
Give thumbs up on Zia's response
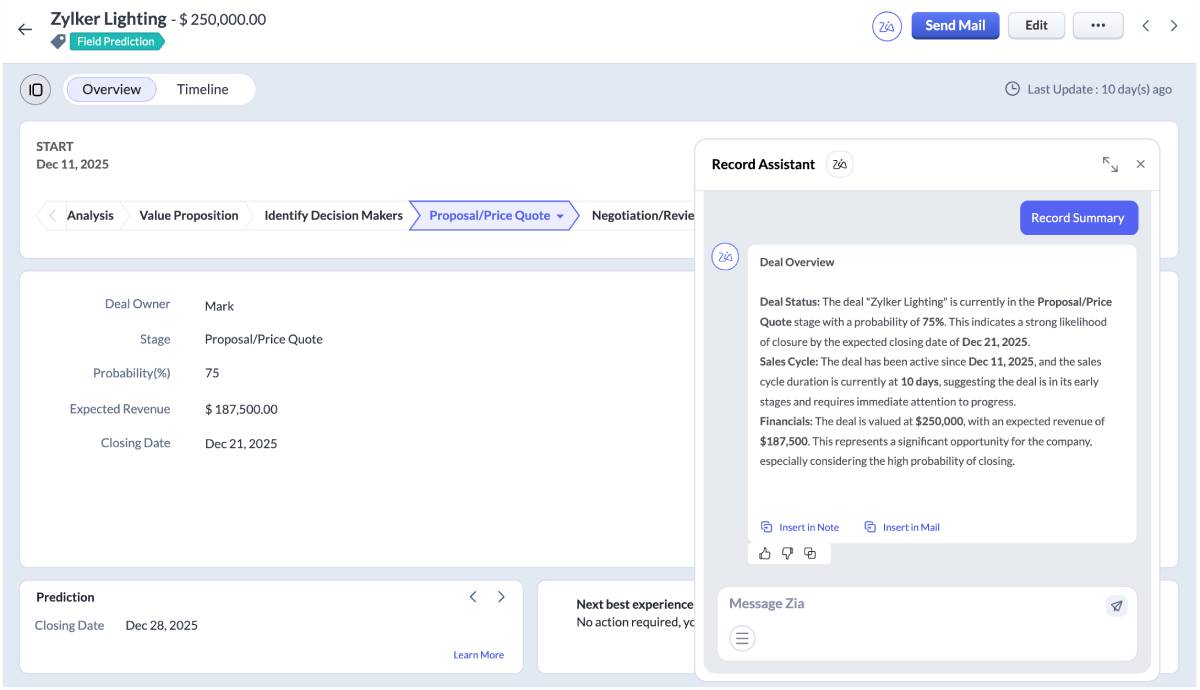coord(767,551)
